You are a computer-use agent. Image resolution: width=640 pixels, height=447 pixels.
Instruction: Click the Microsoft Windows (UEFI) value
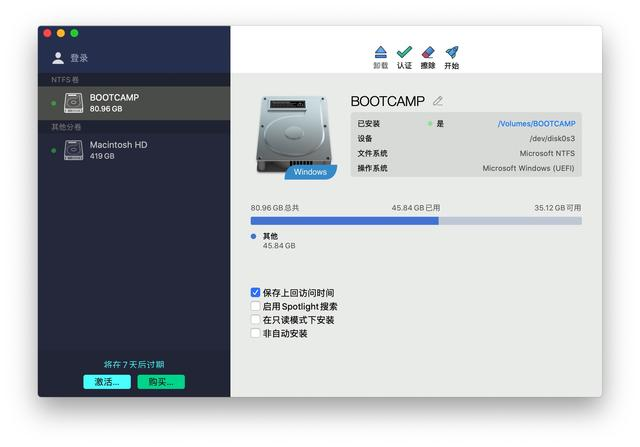(528, 168)
